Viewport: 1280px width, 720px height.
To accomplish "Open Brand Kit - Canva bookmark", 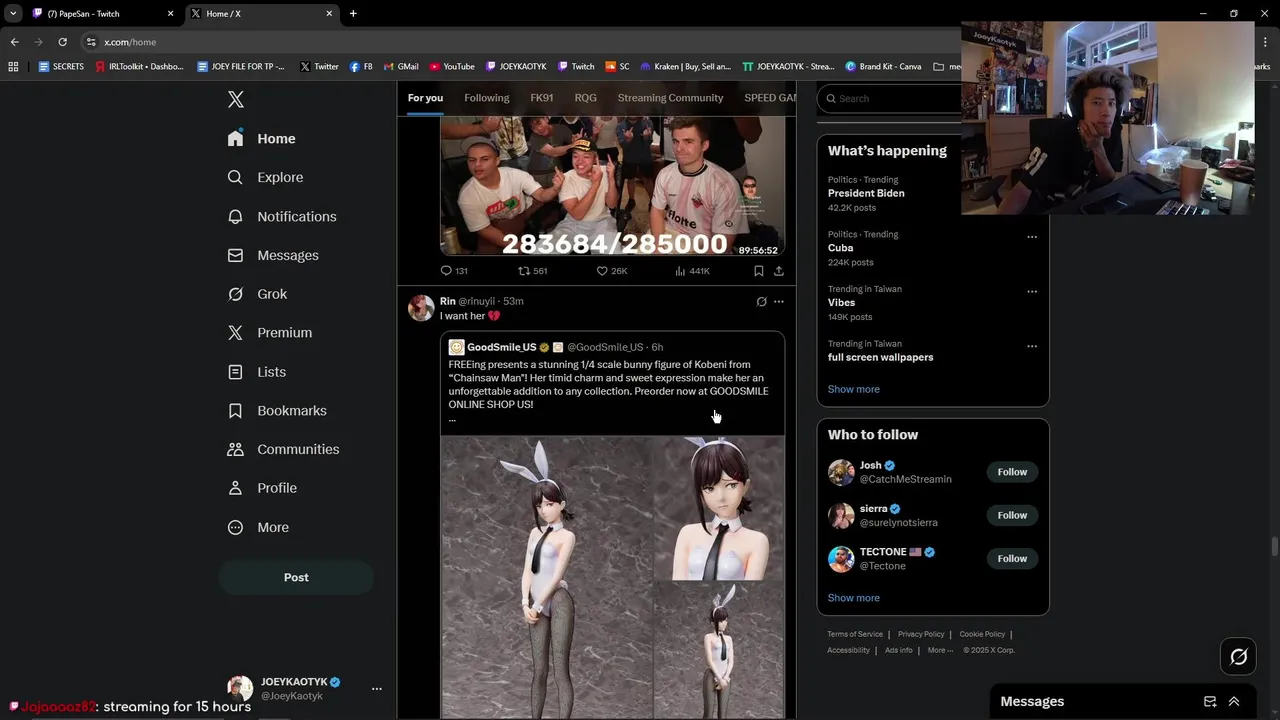I will (x=883, y=67).
